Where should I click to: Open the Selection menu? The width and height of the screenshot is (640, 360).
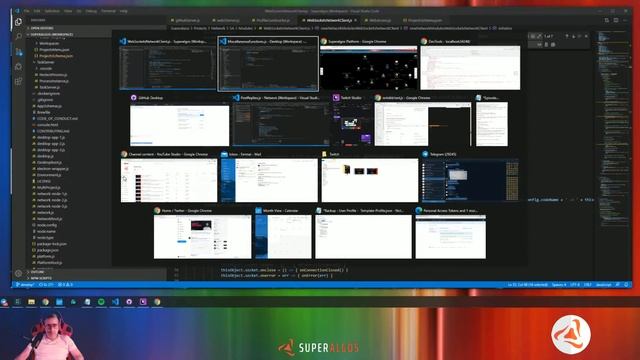[x=52, y=11]
